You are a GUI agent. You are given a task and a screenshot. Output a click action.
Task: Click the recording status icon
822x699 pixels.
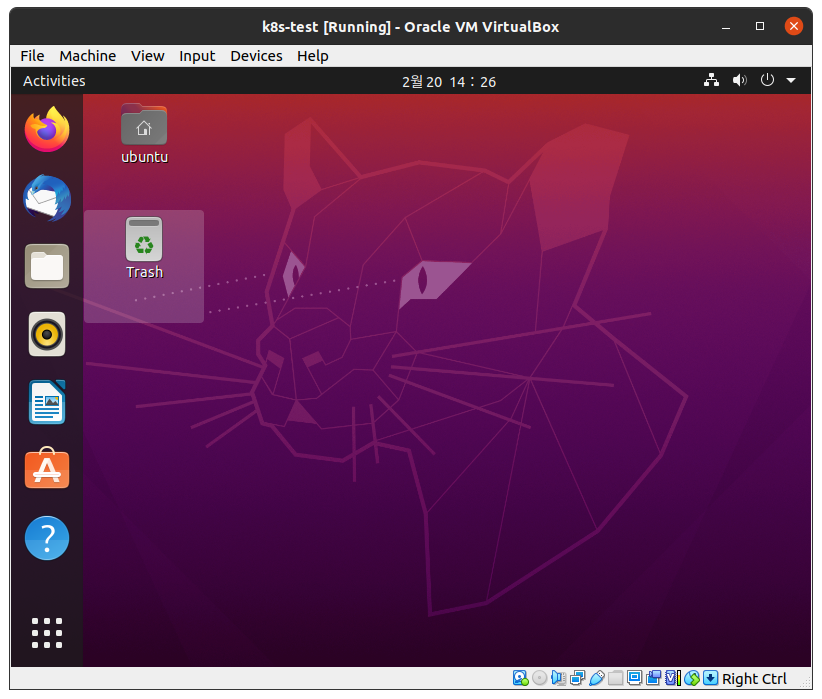[x=654, y=678]
